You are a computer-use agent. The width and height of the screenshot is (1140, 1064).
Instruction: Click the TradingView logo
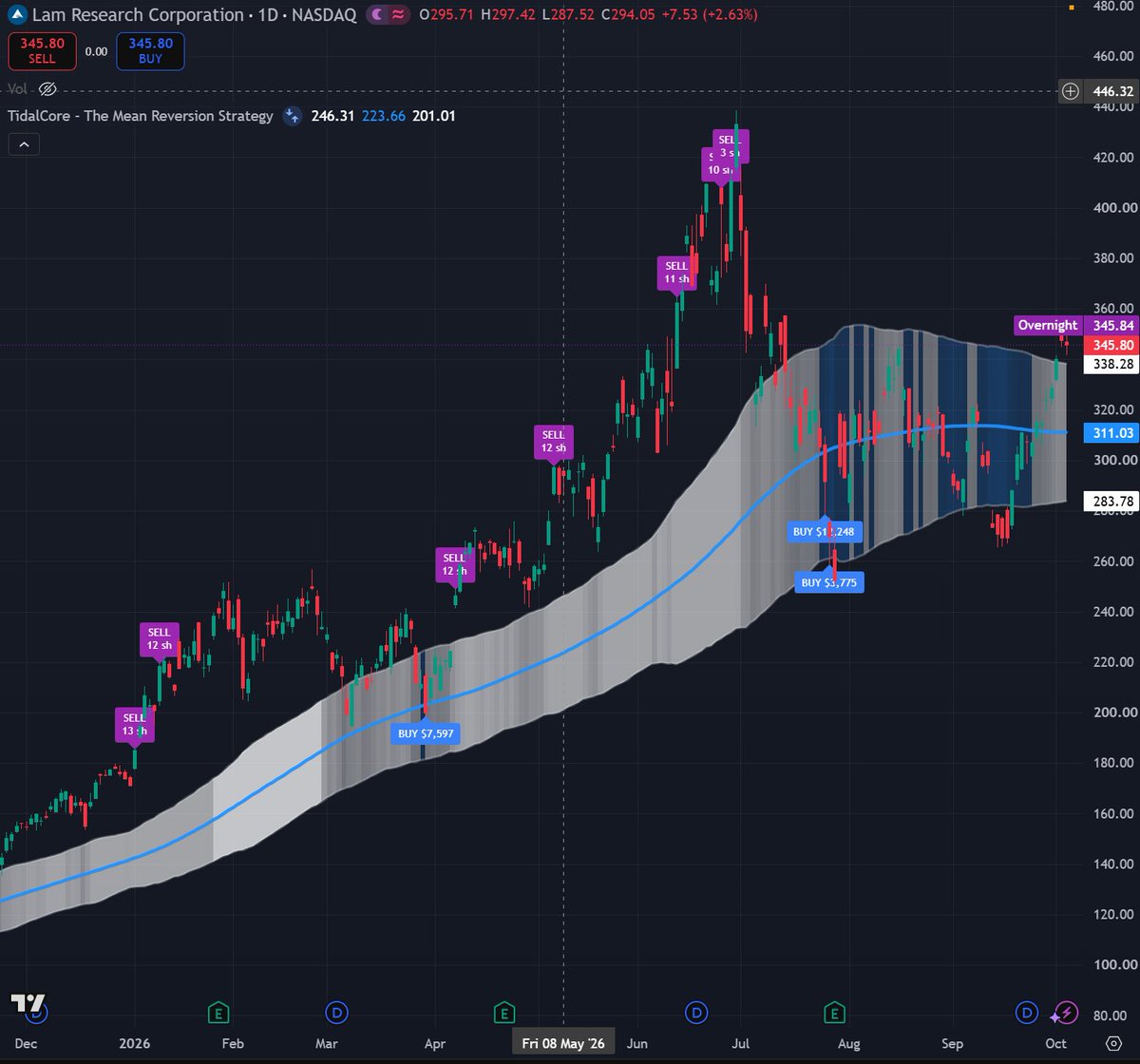[28, 1003]
